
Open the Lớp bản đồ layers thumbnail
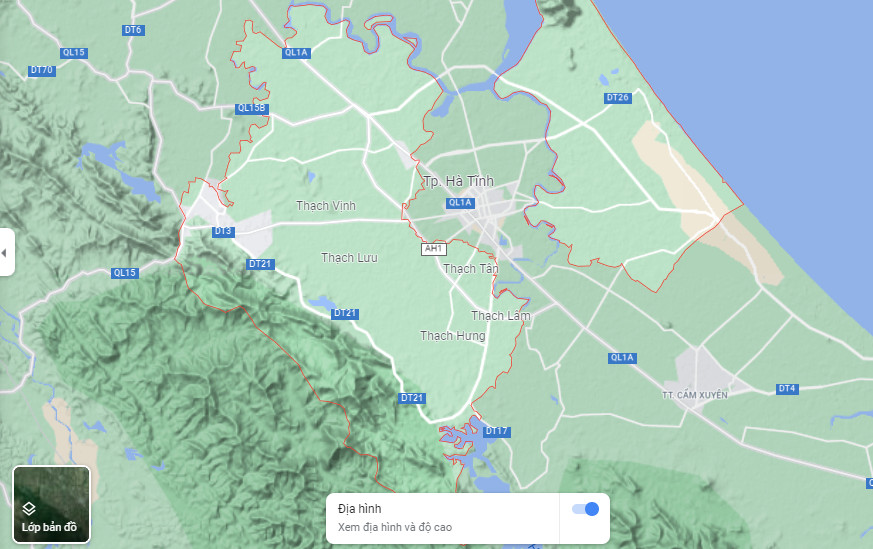click(x=51, y=504)
